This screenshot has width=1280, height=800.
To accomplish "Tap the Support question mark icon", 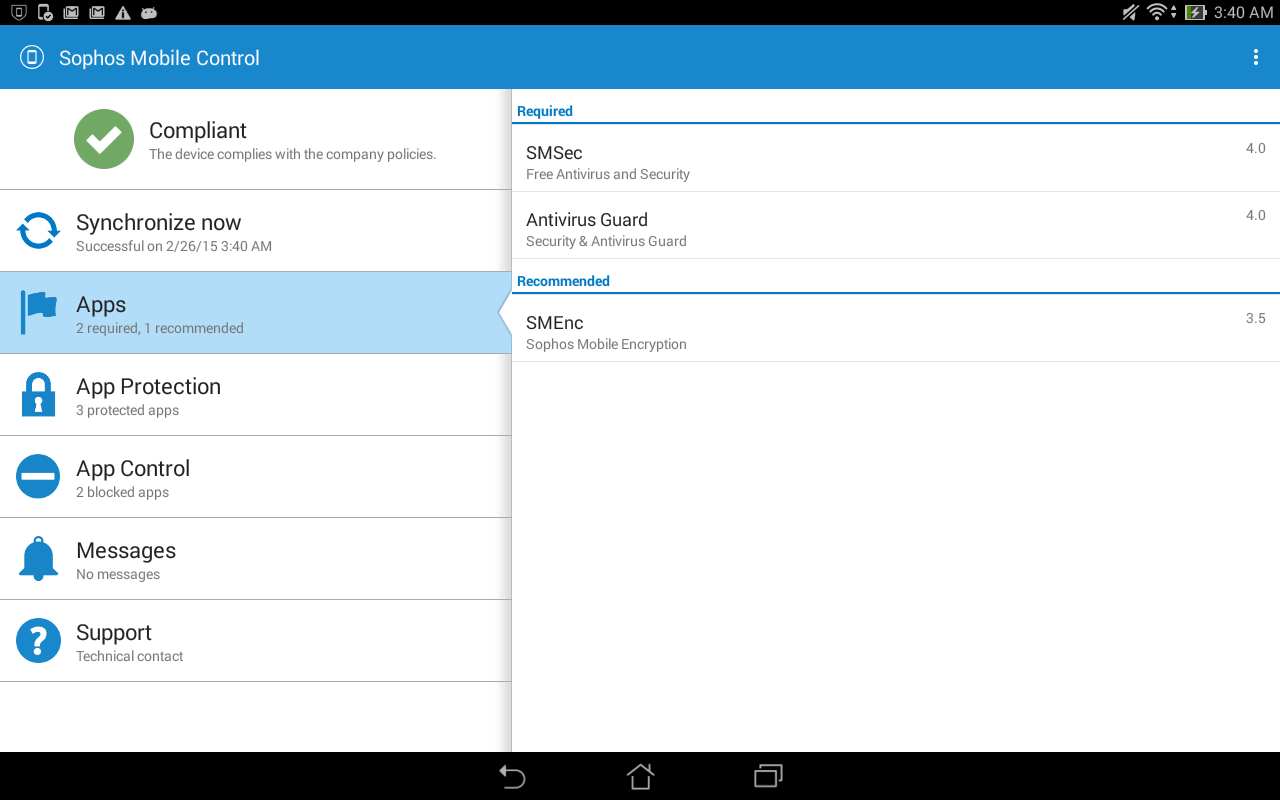I will (38, 641).
